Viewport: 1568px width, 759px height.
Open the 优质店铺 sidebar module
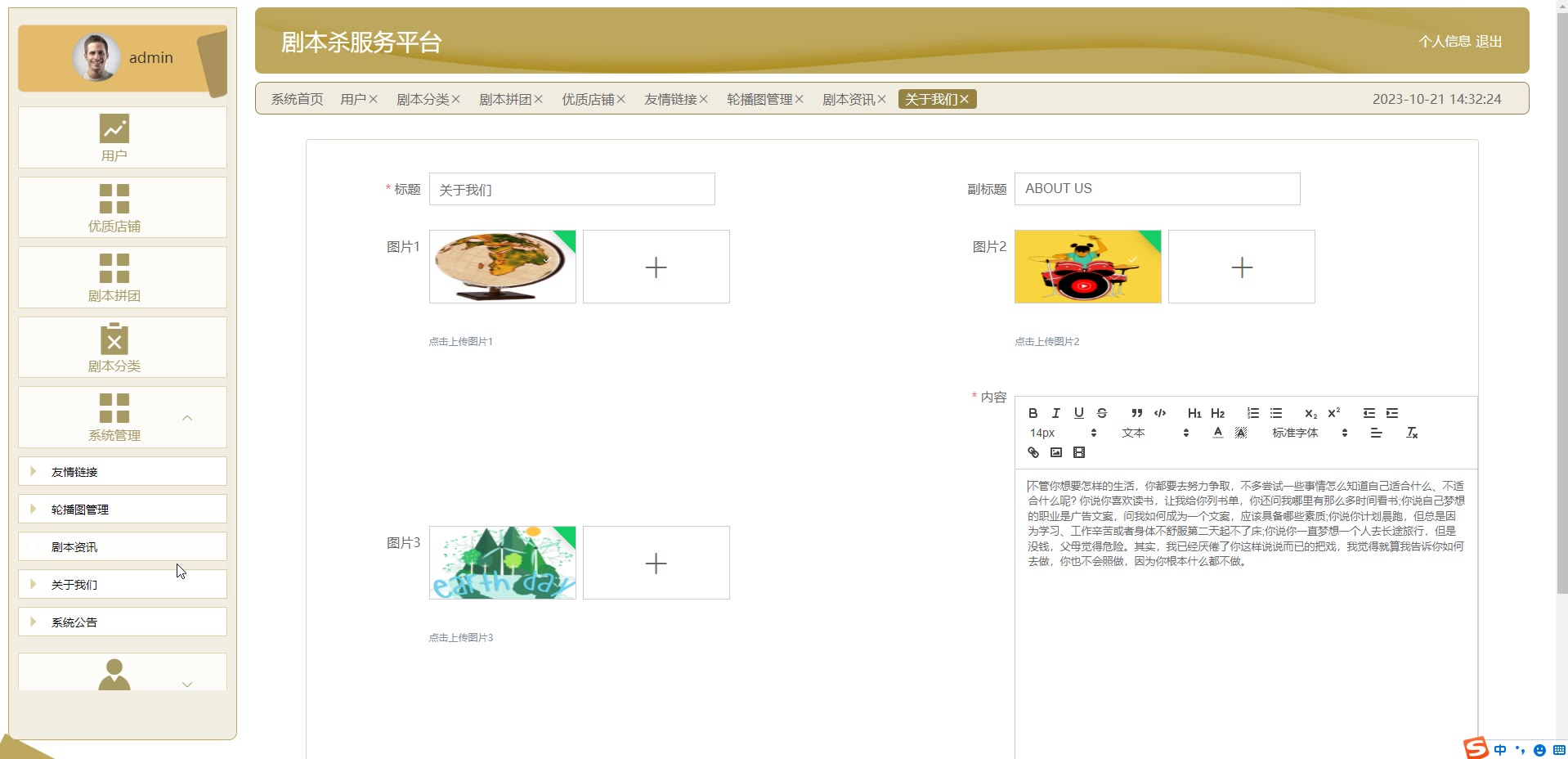(123, 208)
